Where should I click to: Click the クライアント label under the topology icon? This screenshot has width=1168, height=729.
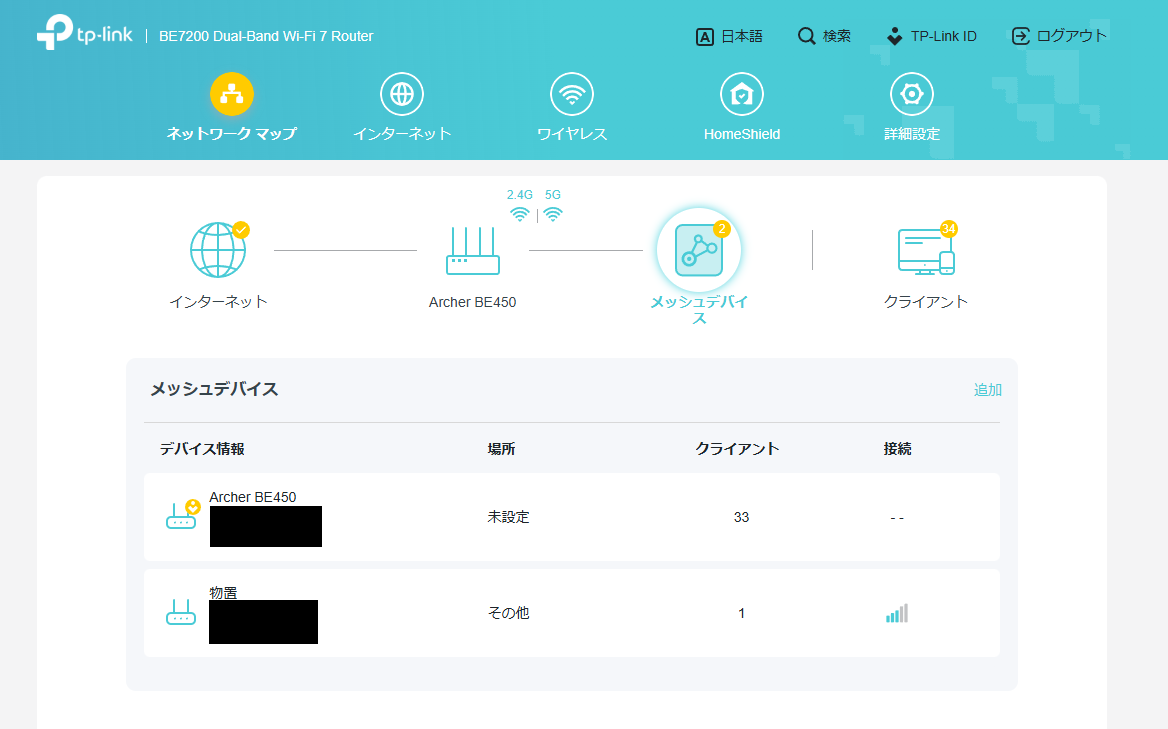(x=926, y=302)
